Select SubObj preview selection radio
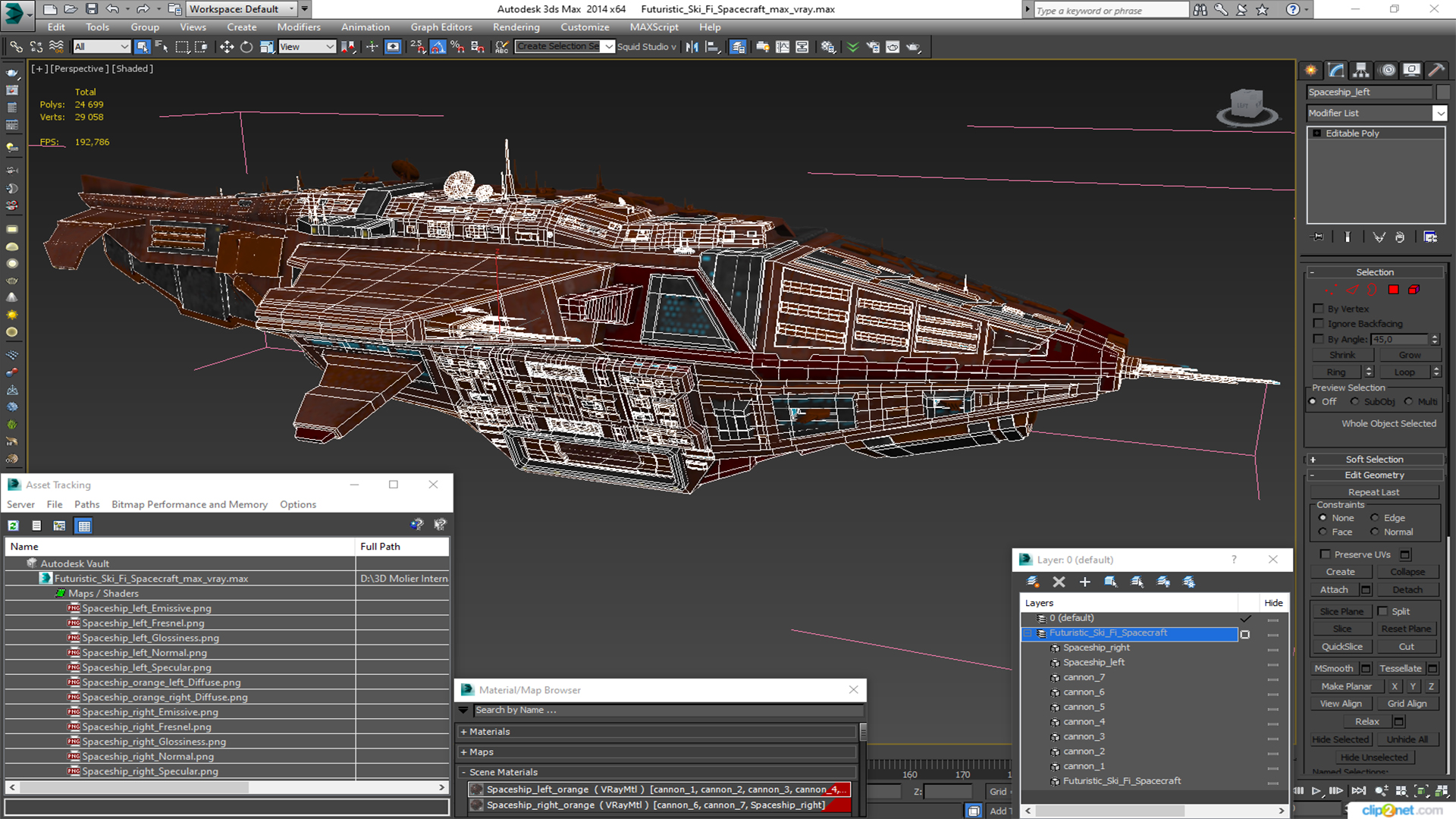 click(1354, 402)
